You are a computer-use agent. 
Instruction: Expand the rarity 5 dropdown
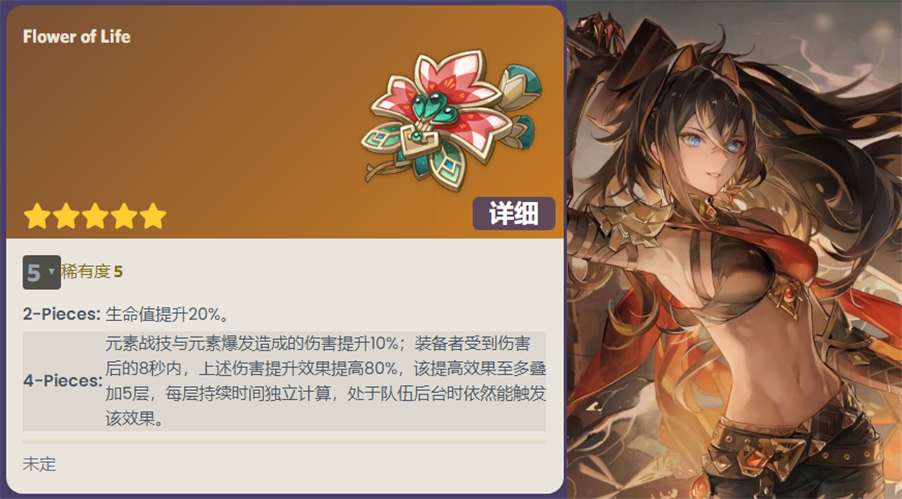41,272
